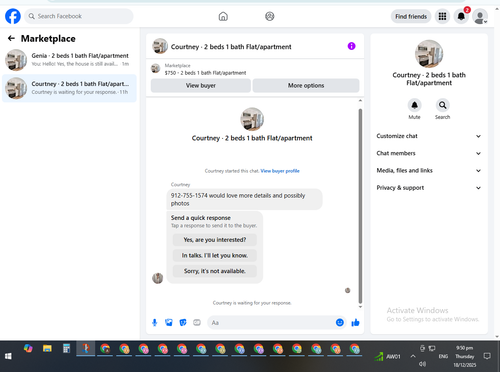Choose a sticker icon
500x372 pixels.
click(x=183, y=322)
